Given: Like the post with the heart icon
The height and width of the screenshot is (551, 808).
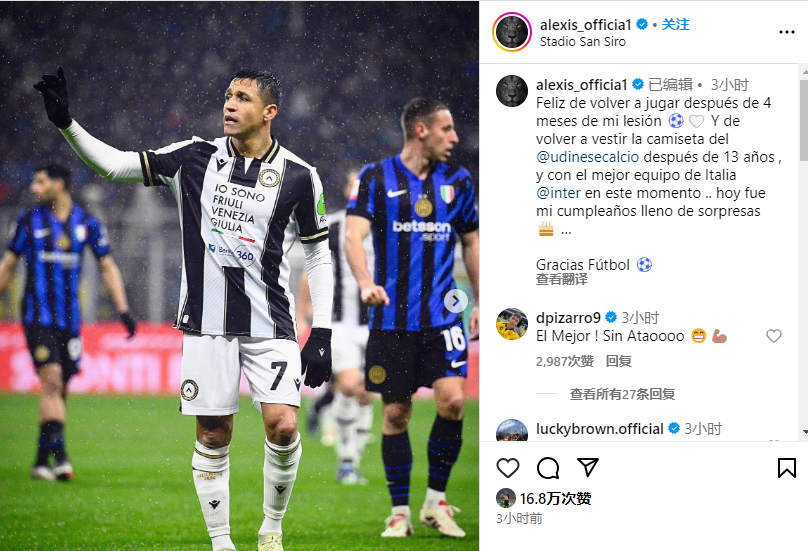Looking at the screenshot, I should (x=508, y=467).
